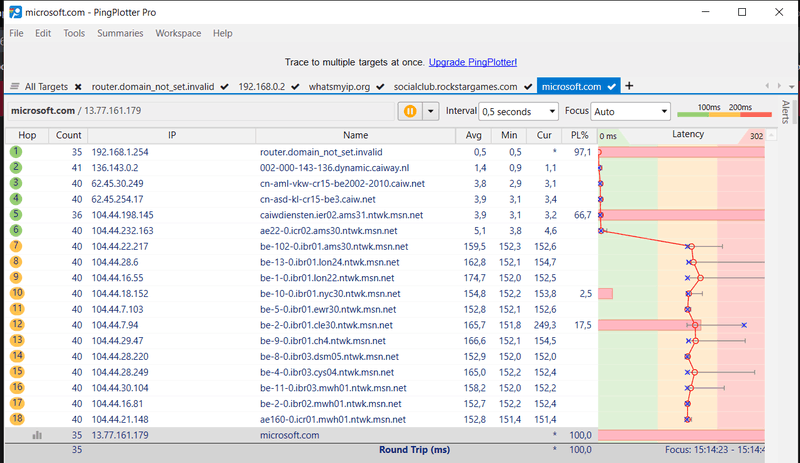The height and width of the screenshot is (463, 800).
Task: Sort by the Hop column header
Action: [x=27, y=135]
